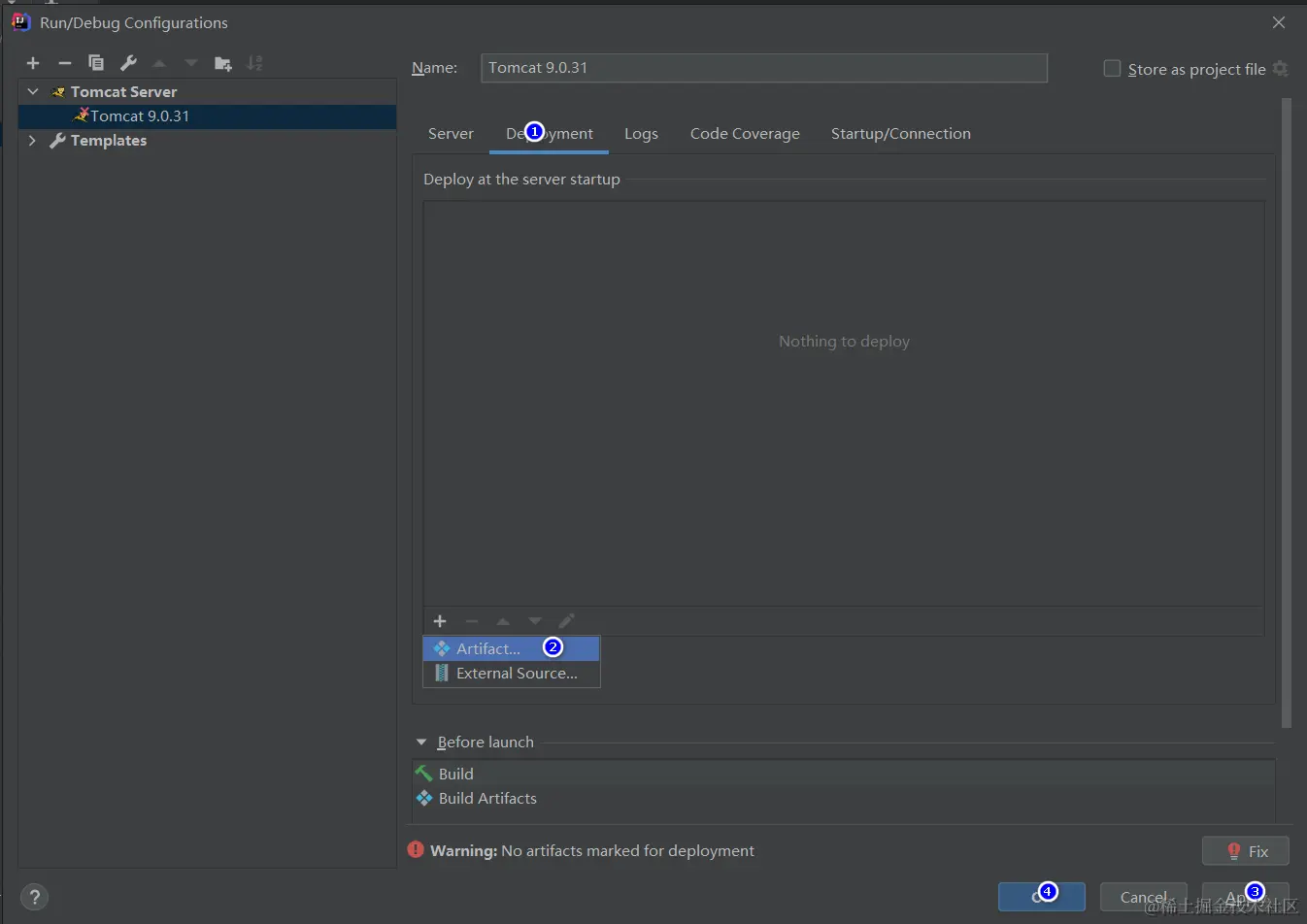Switch to the Deployment tab

tap(550, 134)
